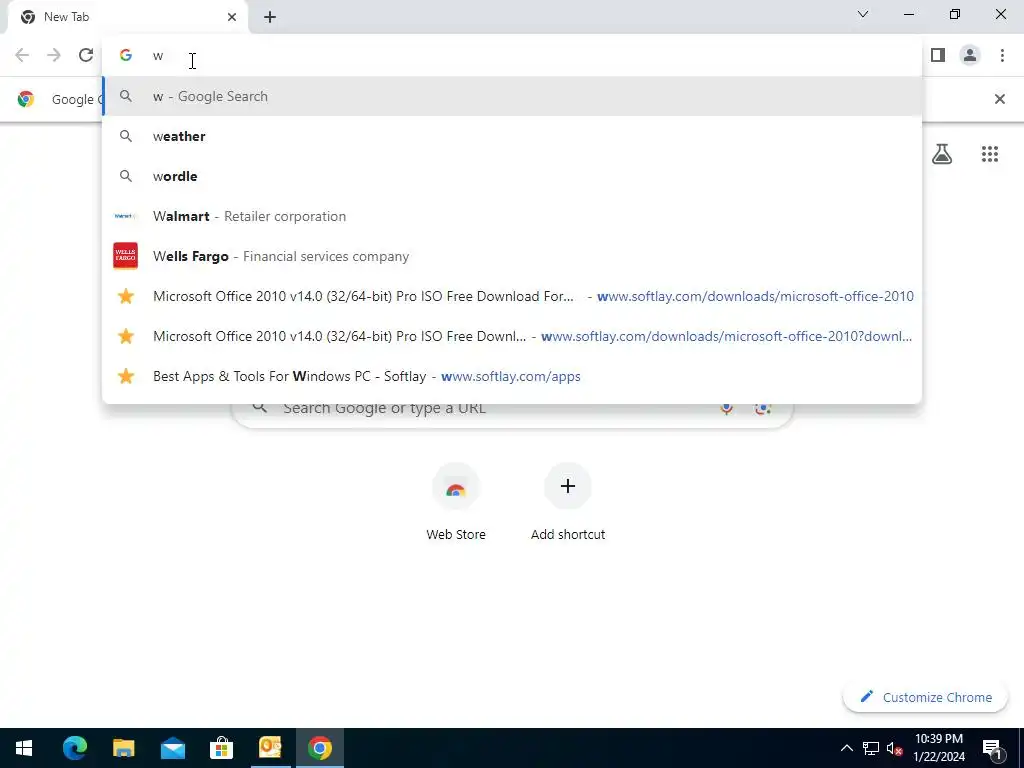
Task: Select the New Tab tab
Action: (127, 17)
